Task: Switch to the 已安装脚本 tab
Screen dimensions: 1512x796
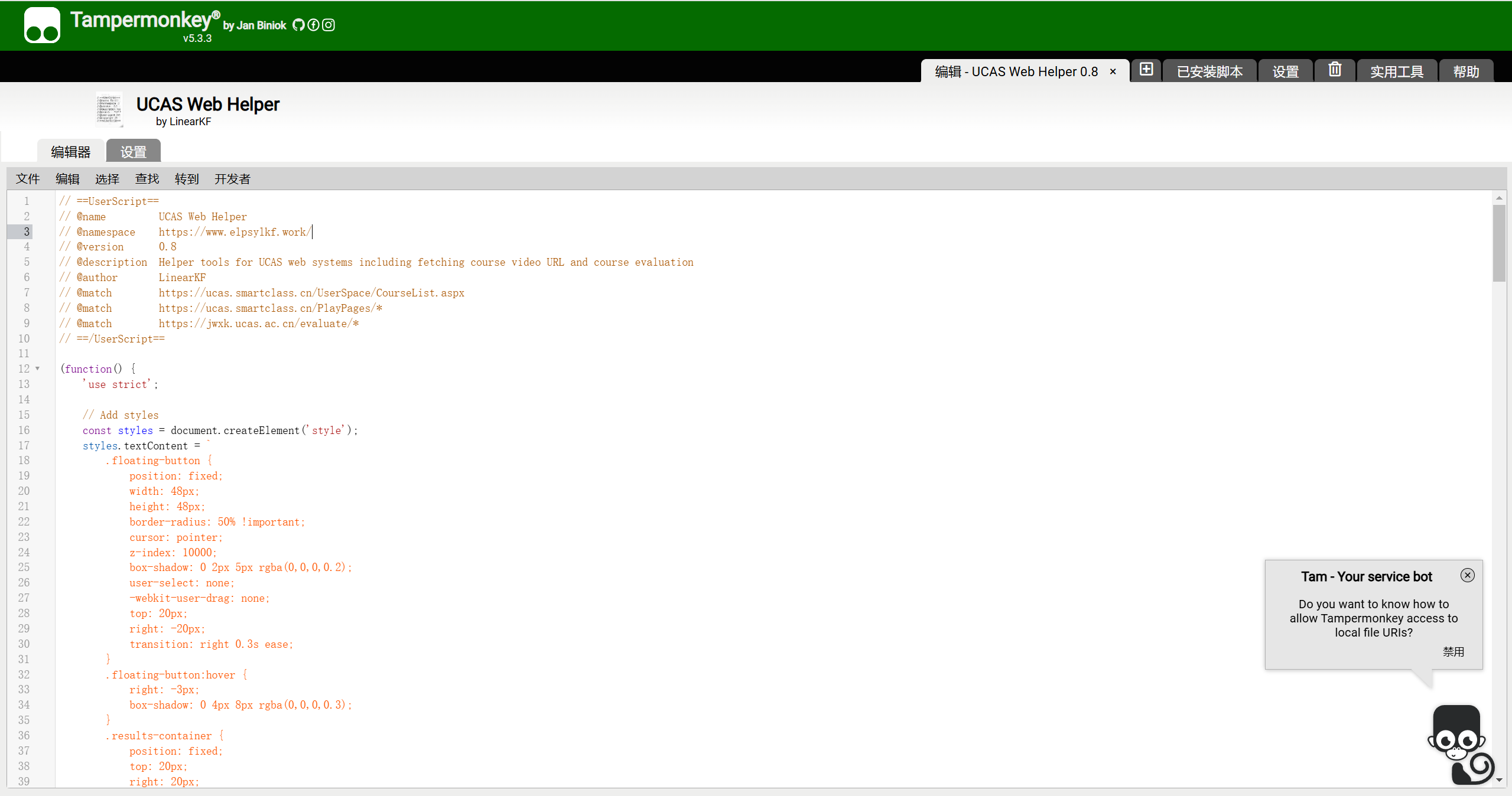Action: (1209, 71)
